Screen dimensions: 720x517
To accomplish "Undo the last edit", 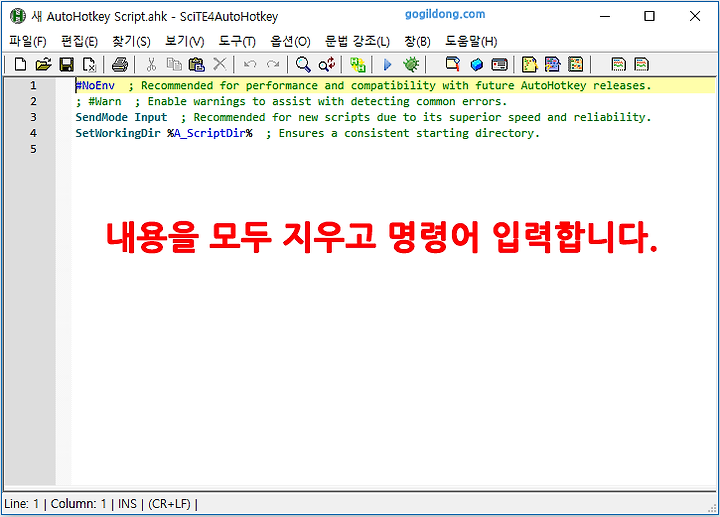I will coord(250,64).
